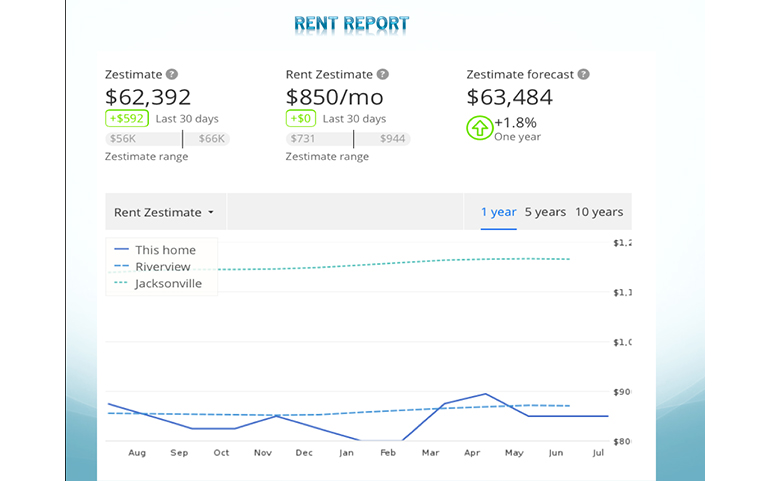Click the Rent Report title heading
Image resolution: width=775 pixels, height=481 pixels.
coord(352,24)
